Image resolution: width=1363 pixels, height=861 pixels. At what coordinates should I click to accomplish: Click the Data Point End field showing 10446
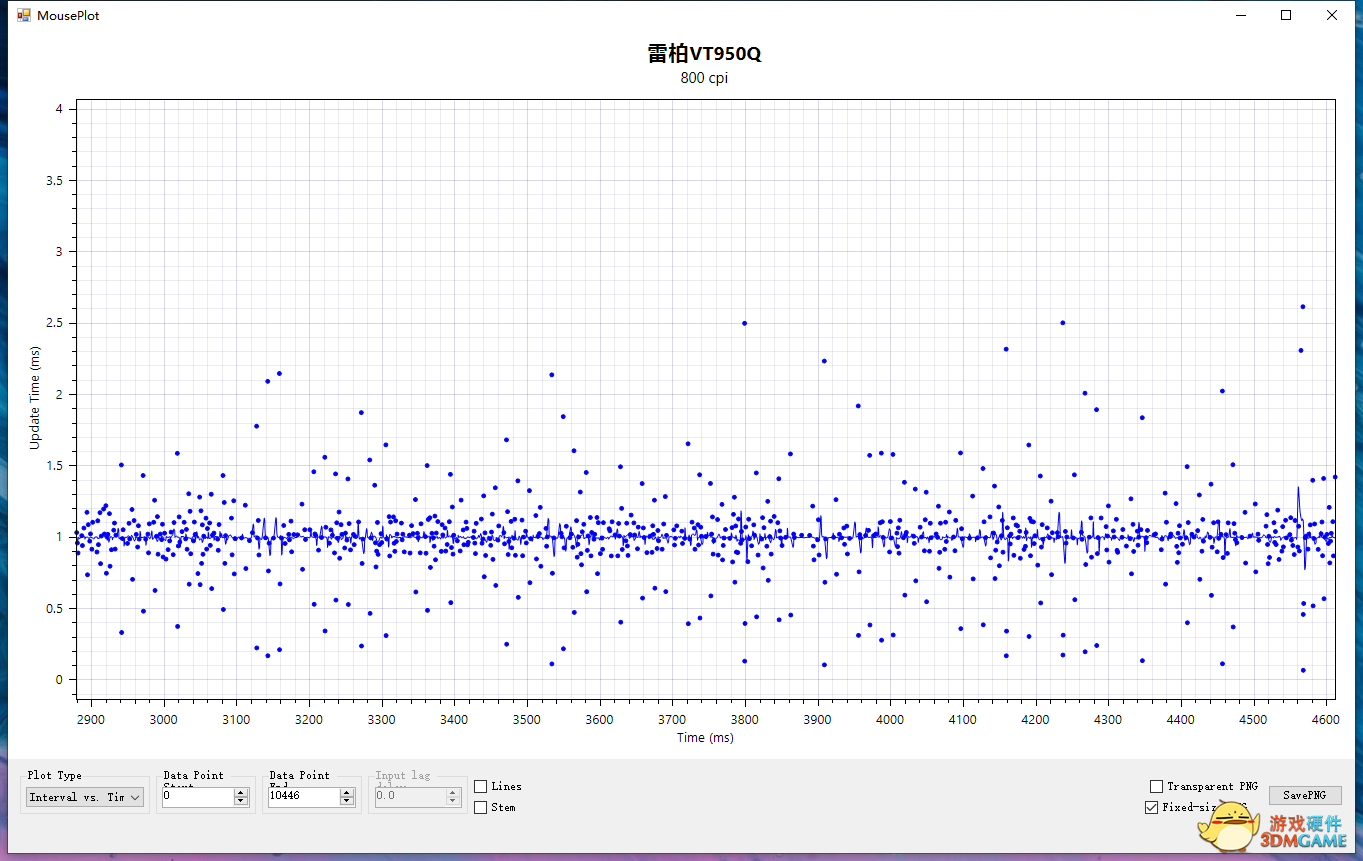(303, 797)
